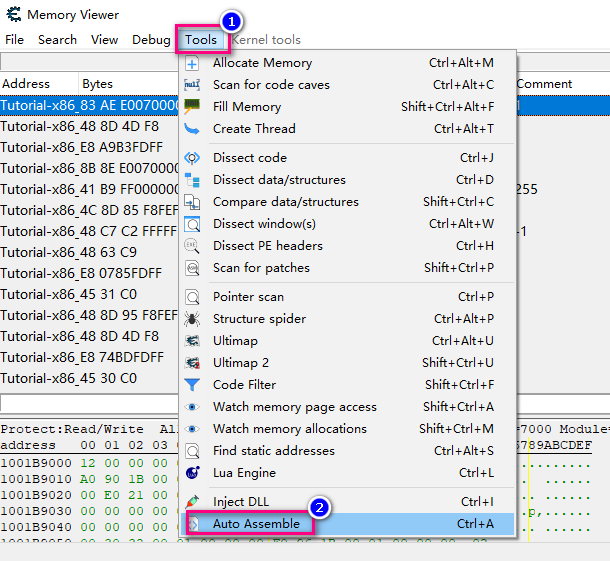Open the File menu
The height and width of the screenshot is (561, 610).
click(x=14, y=40)
